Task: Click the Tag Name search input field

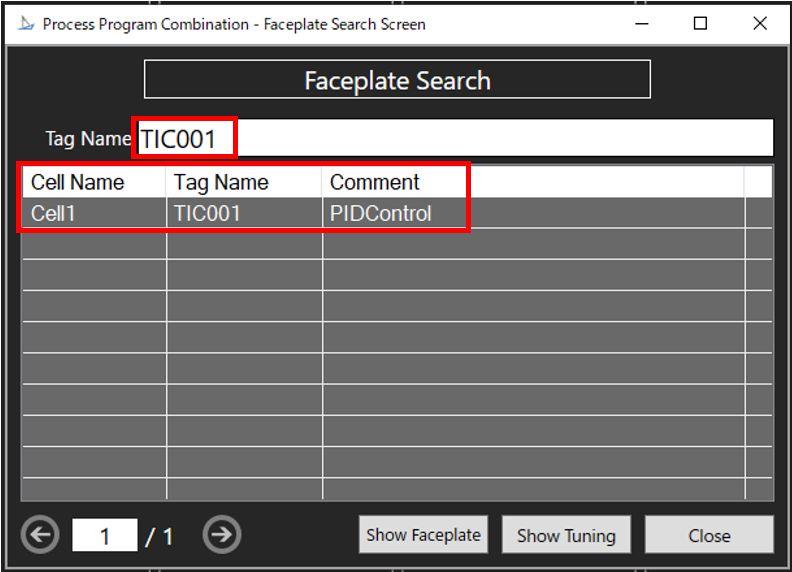Action: [x=500, y=138]
